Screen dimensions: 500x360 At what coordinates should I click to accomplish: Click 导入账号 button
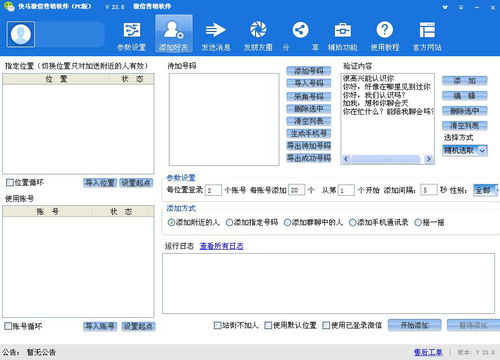coord(100,326)
